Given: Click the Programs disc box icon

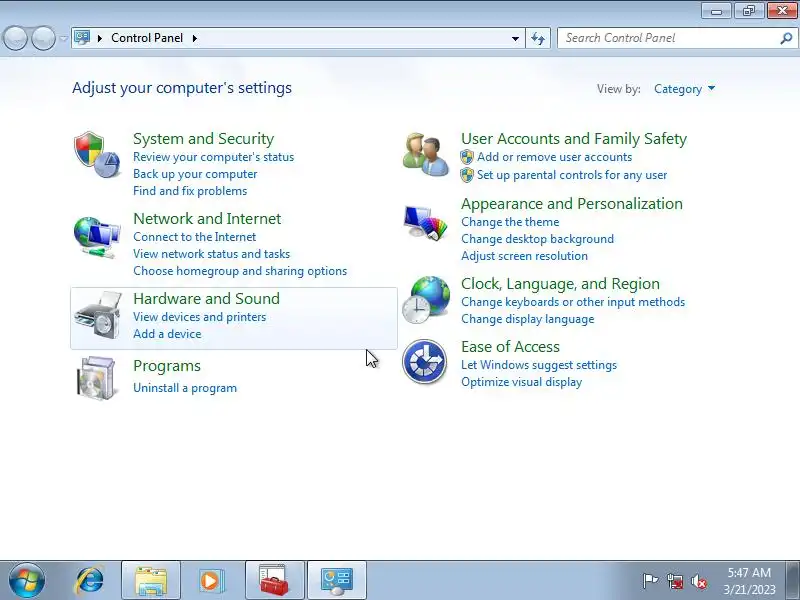Looking at the screenshot, I should pos(96,378).
